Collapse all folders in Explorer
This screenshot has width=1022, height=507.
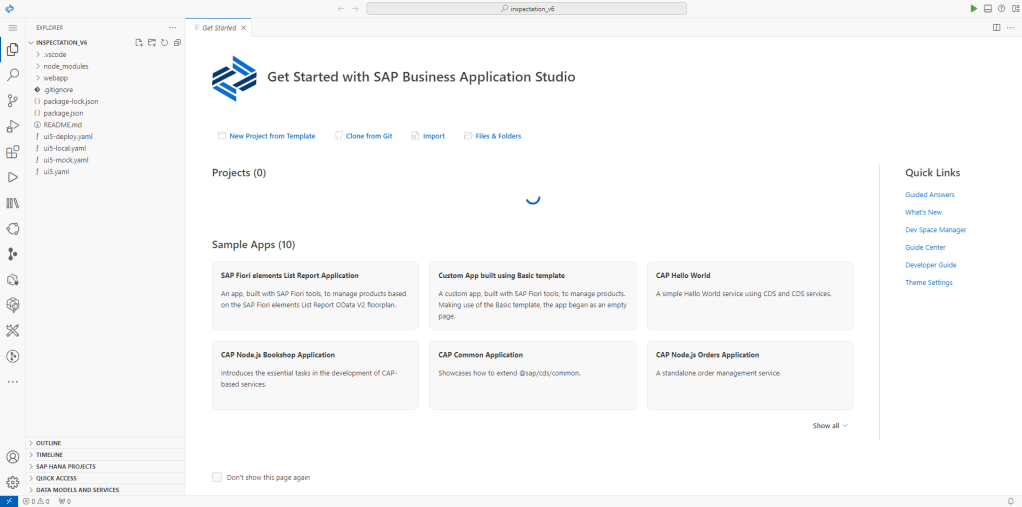point(177,43)
